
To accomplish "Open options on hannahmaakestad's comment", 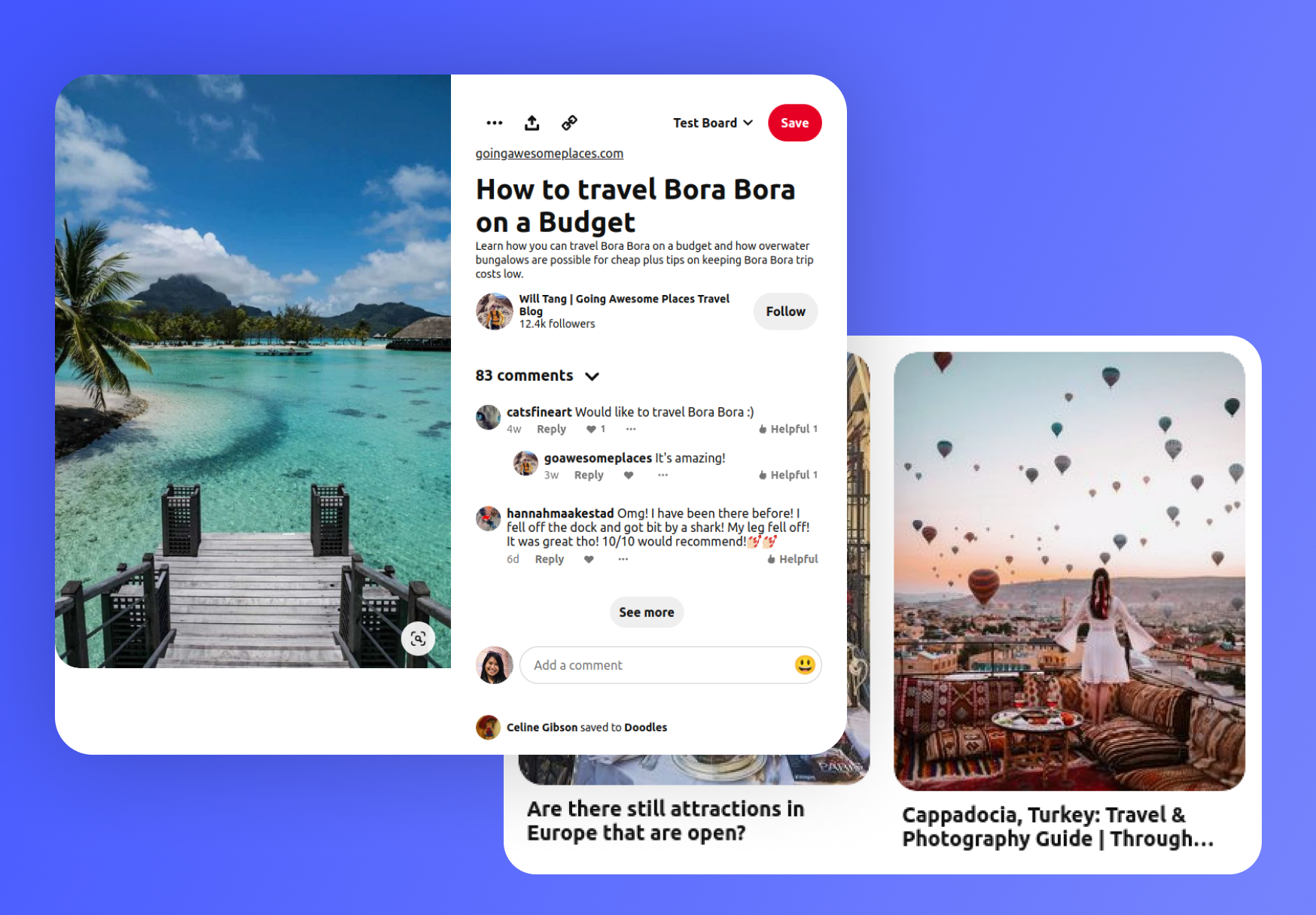I will point(623,559).
